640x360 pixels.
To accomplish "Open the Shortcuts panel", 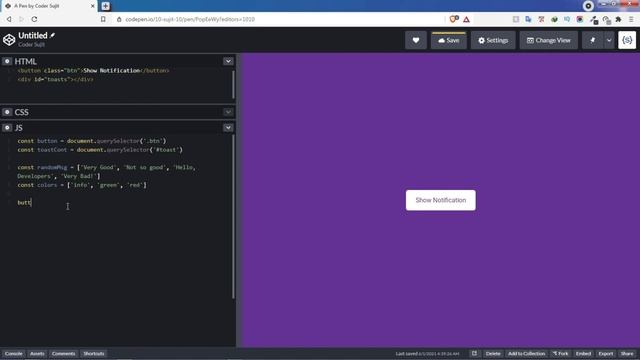I will [x=94, y=353].
